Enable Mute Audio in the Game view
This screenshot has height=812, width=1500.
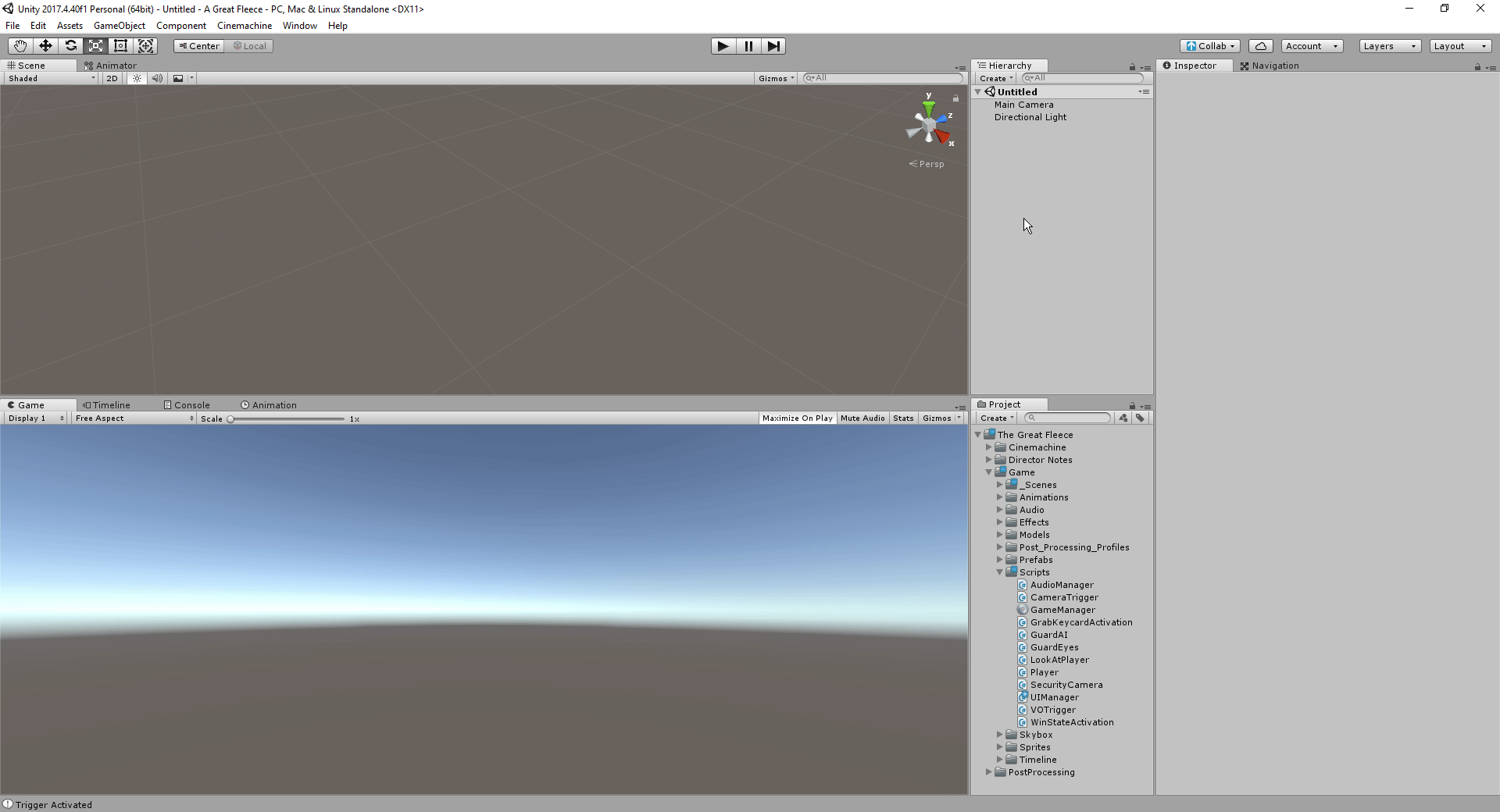862,418
